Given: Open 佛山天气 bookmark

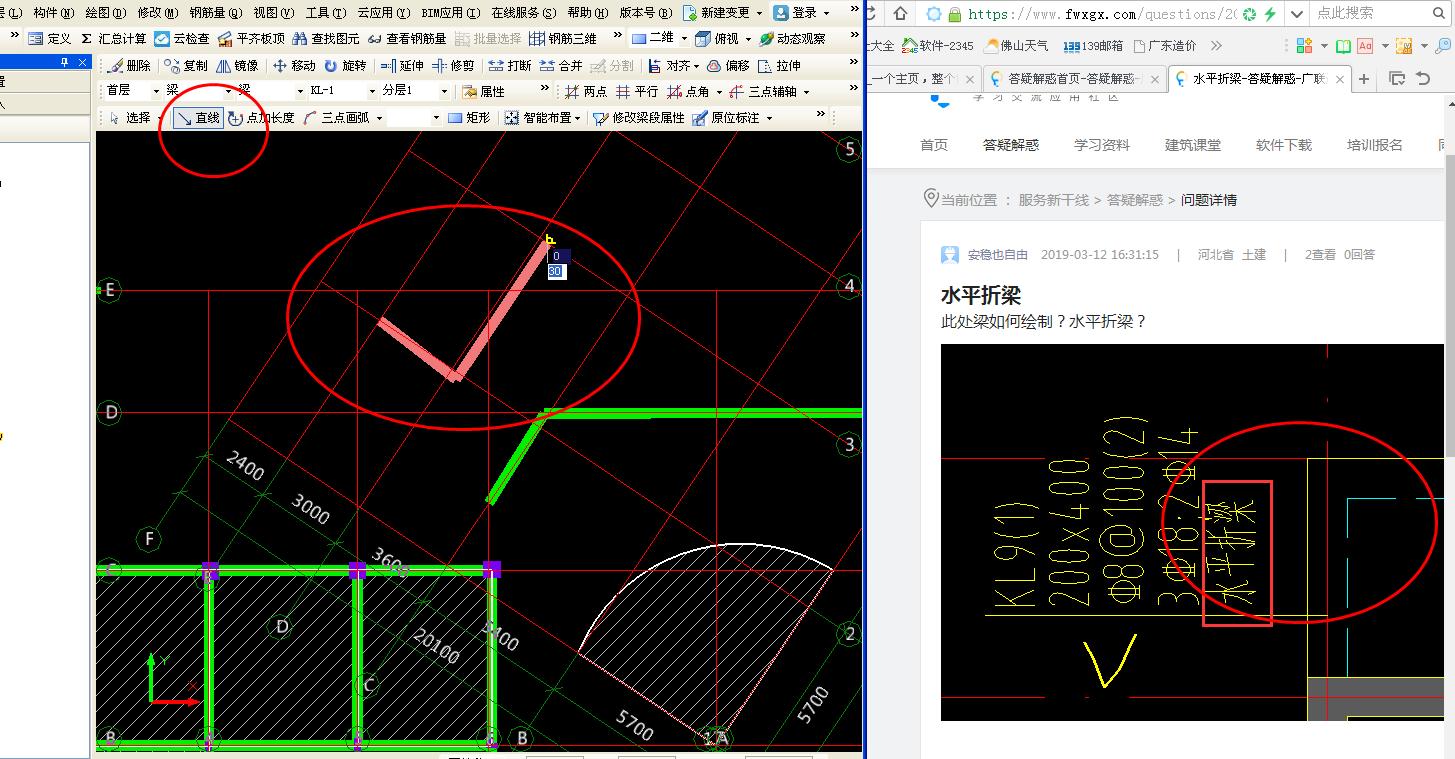Looking at the screenshot, I should [x=1016, y=46].
